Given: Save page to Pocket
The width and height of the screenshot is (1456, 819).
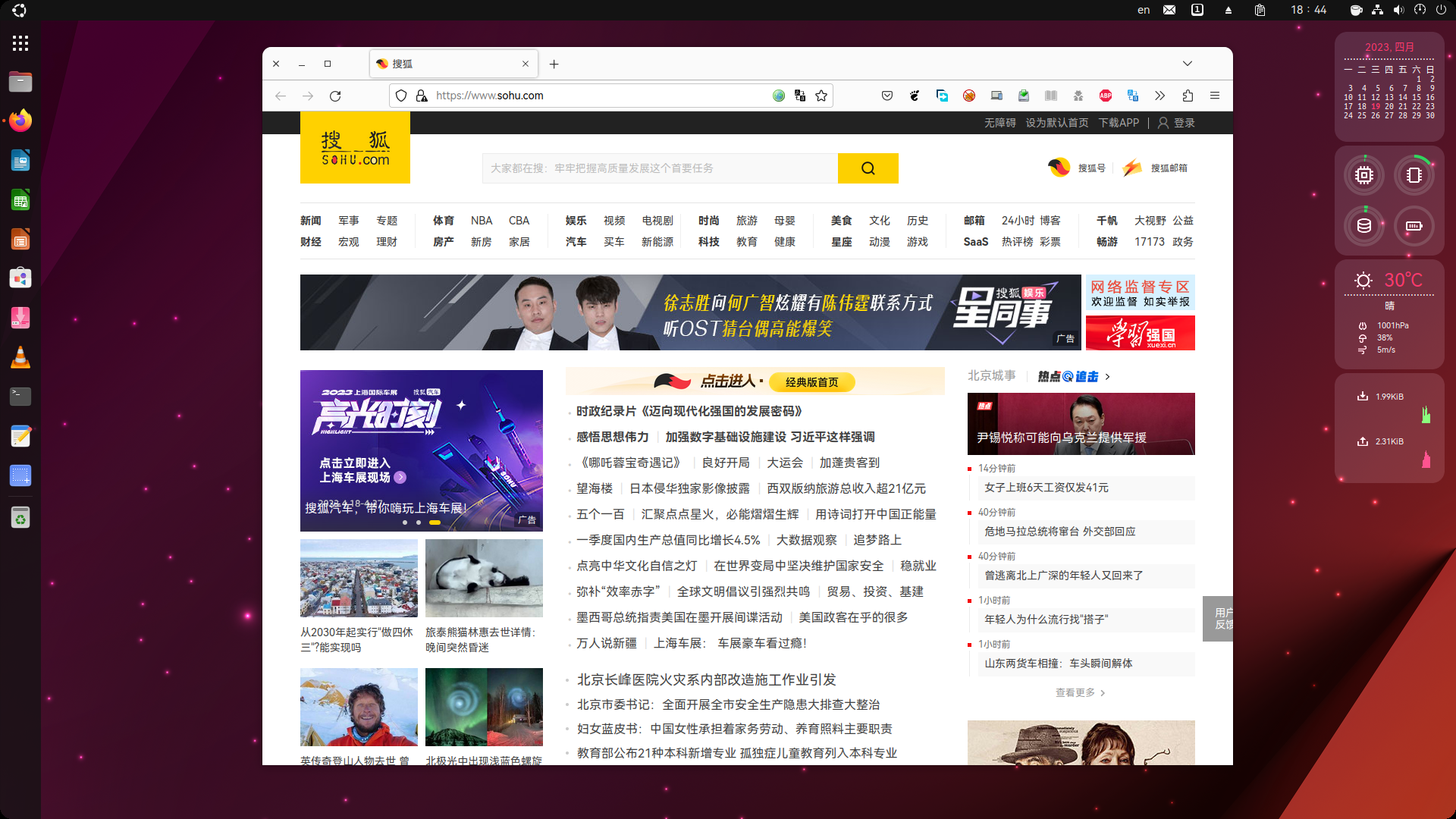Looking at the screenshot, I should coord(887,96).
